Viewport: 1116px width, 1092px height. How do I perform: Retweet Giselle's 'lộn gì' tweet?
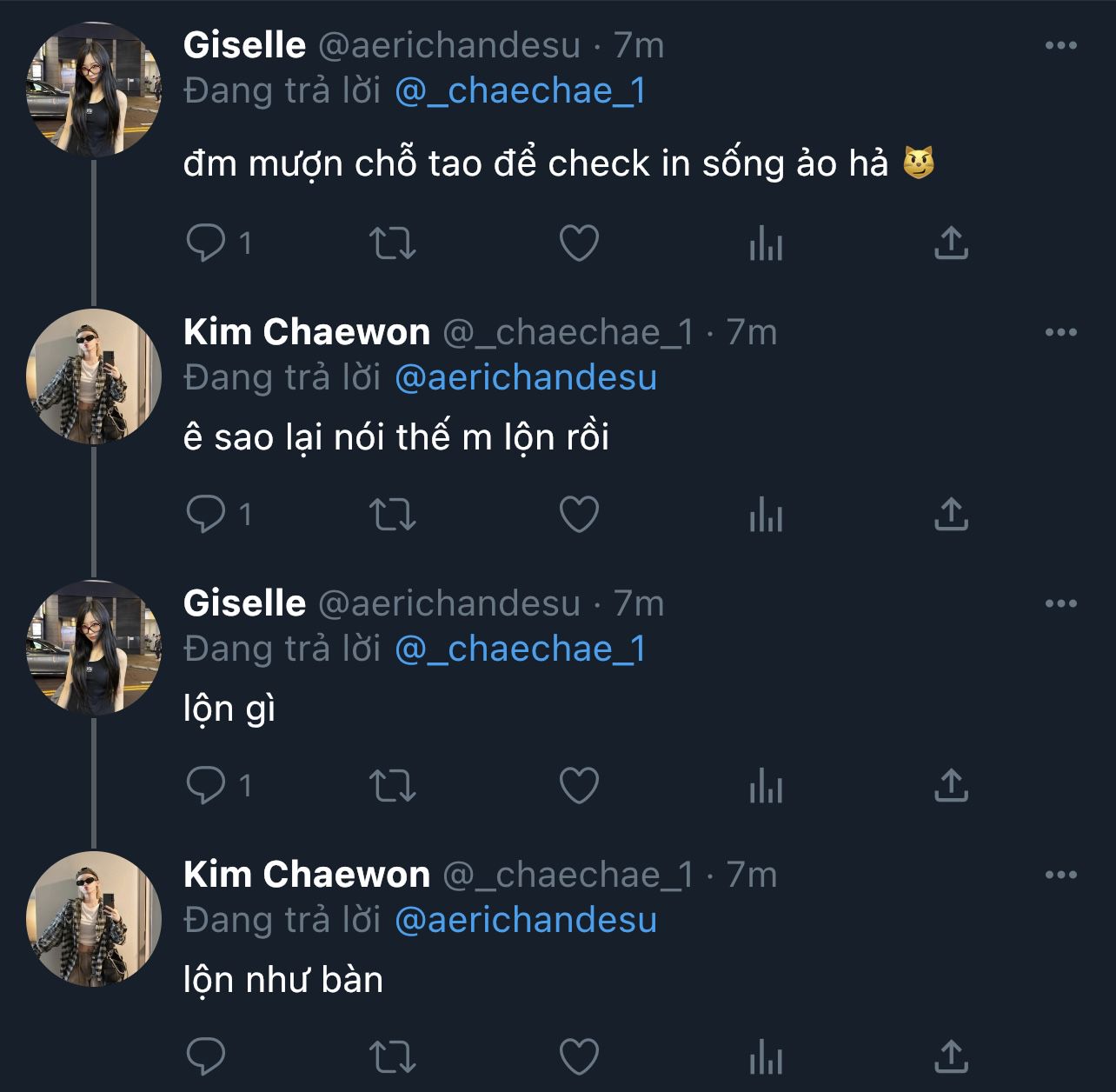pyautogui.click(x=393, y=786)
